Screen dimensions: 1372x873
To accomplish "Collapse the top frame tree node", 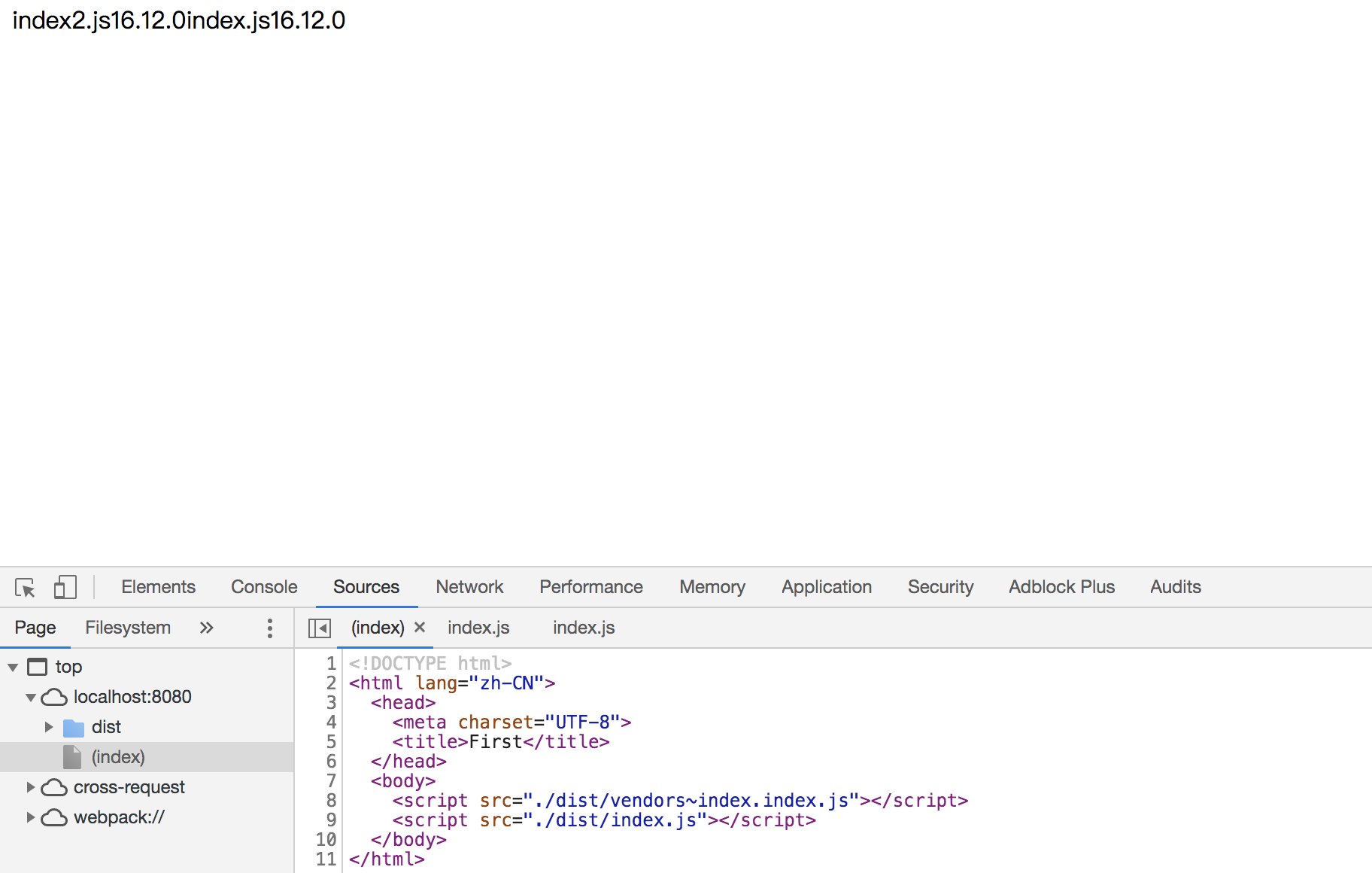I will 13,667.
